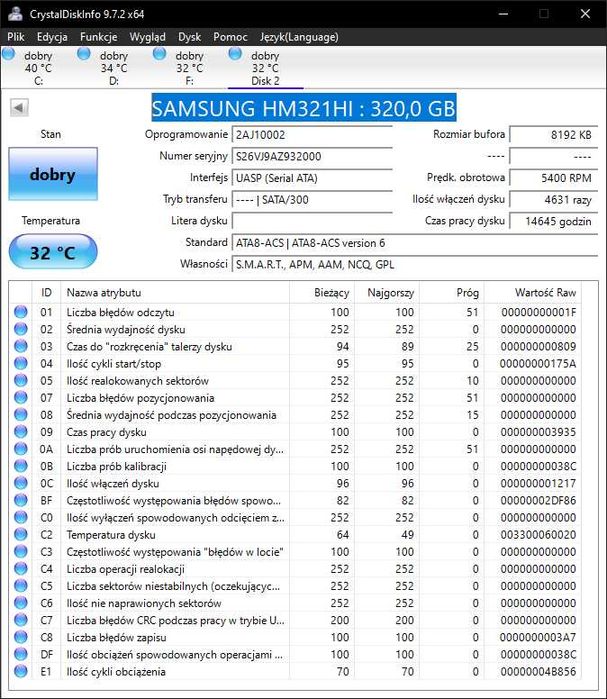Open the Pomoc menu

pyautogui.click(x=230, y=37)
